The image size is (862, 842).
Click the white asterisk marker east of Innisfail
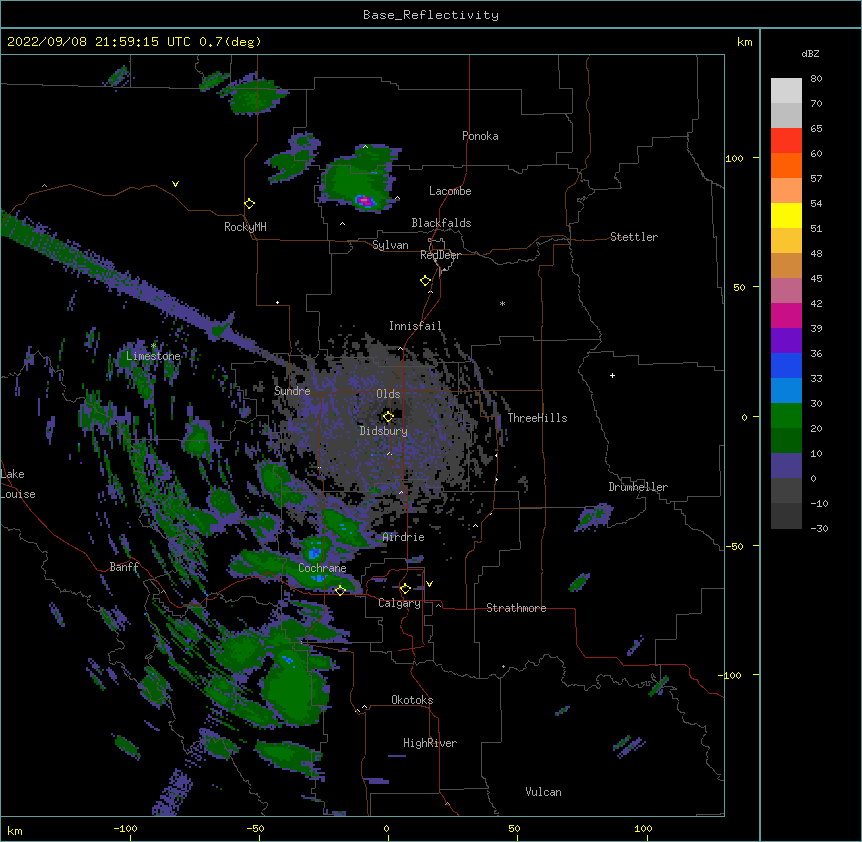click(x=502, y=303)
